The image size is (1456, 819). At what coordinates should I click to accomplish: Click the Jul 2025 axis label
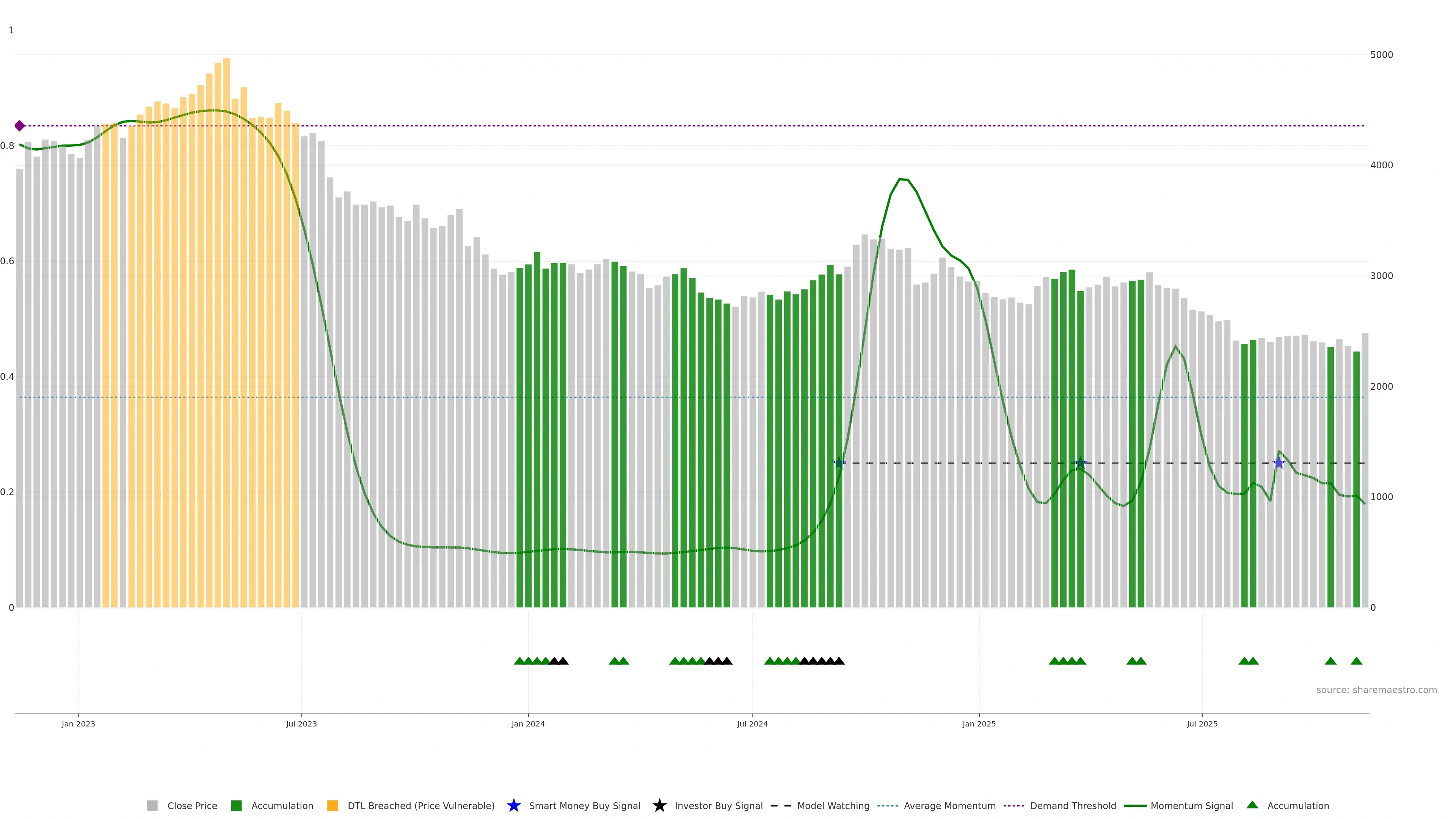click(1202, 723)
